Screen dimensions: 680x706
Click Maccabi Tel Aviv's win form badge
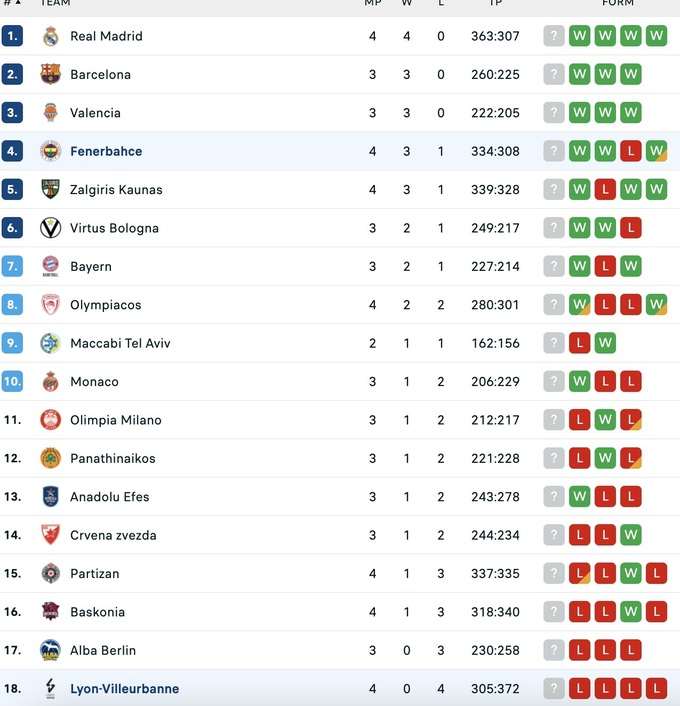(x=605, y=343)
